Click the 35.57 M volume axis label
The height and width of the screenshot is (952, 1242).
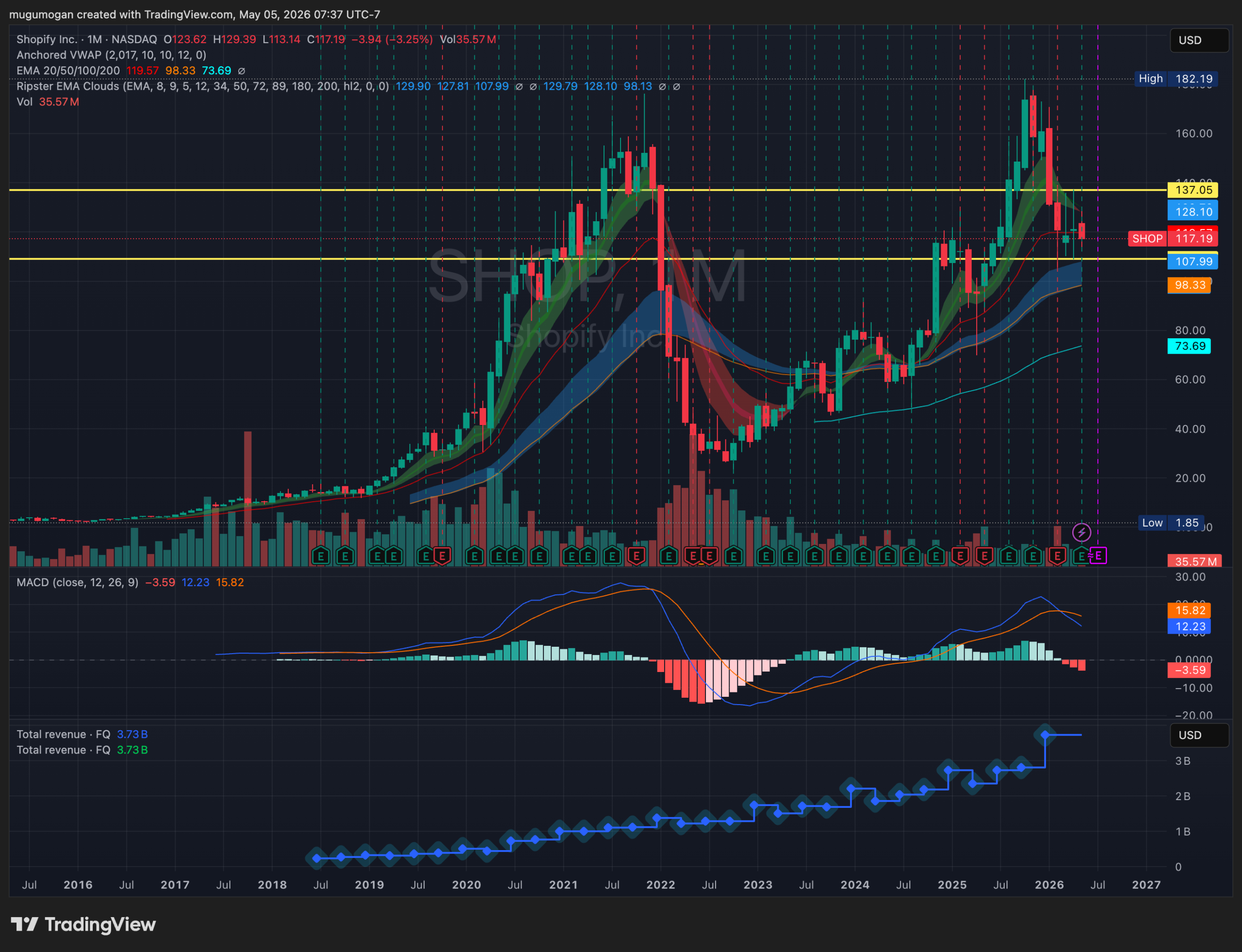[x=1194, y=561]
